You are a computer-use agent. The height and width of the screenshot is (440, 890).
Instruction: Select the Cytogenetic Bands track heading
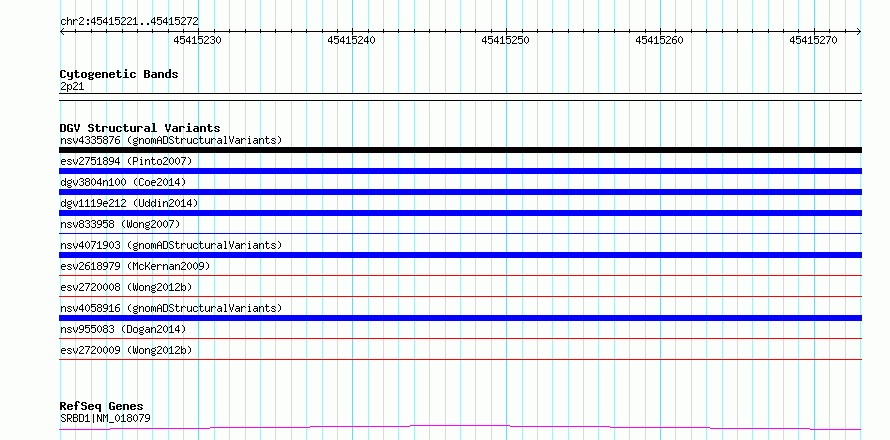pos(119,74)
